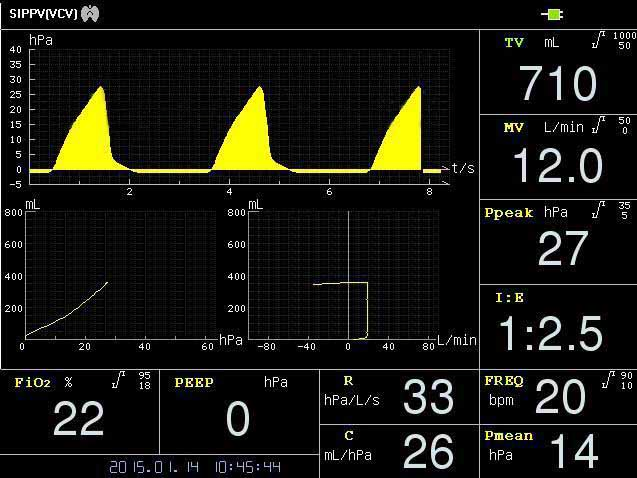Click the lungs icon beside SIPPV(VCV)
Screen dimensions: 637x478
90,14
